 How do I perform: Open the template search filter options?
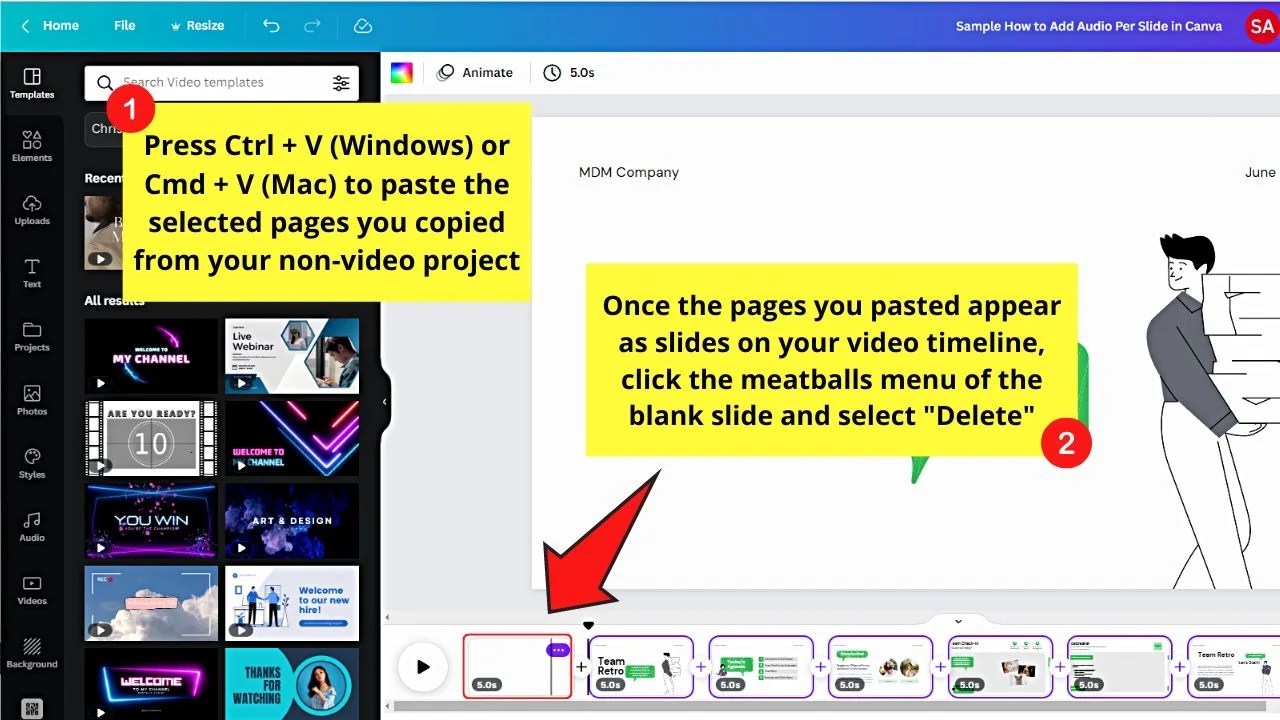(x=340, y=83)
